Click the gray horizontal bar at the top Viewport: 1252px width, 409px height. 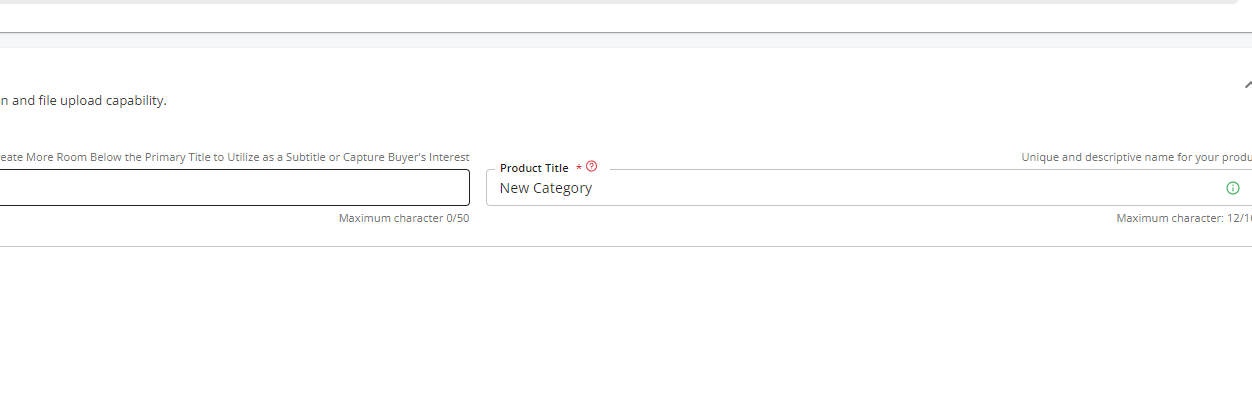[x=600, y=2]
